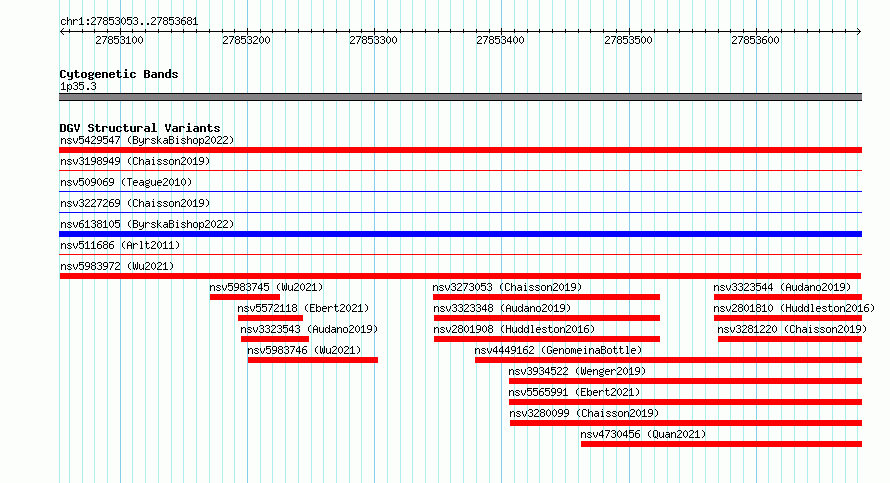The image size is (890, 483).
Task: Click the red bar under nsv5983972
Action: [x=460, y=276]
